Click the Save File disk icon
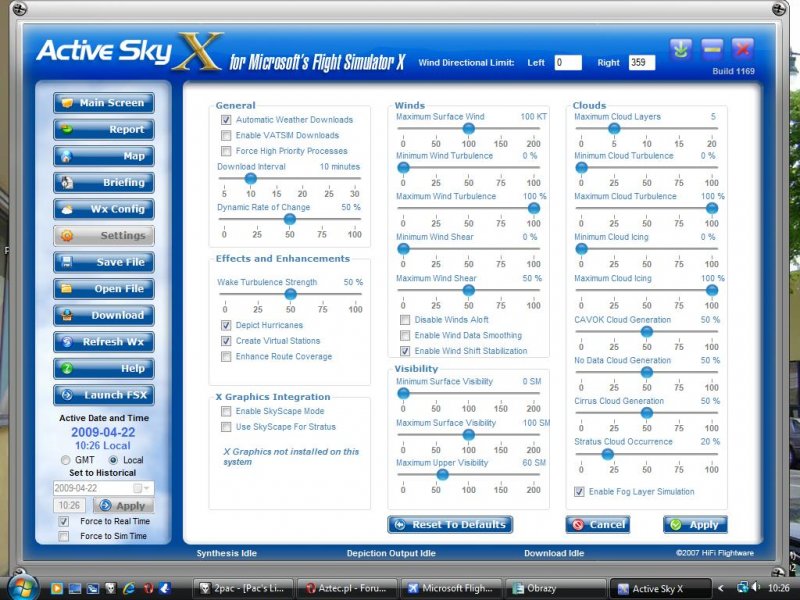Screen dimensions: 800x600 click(66, 263)
